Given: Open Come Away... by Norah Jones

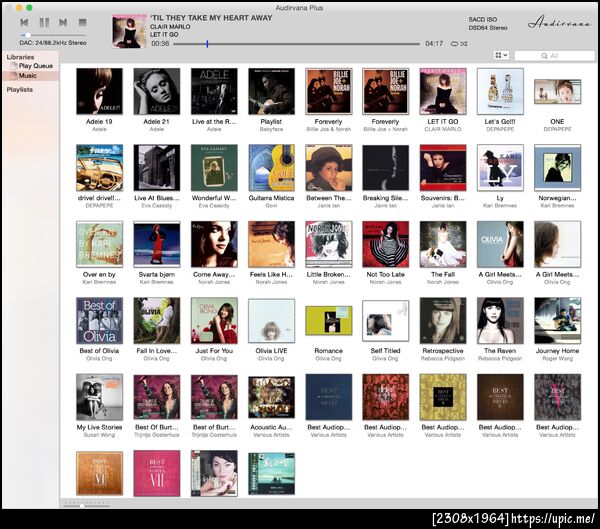Looking at the screenshot, I should tap(214, 244).
